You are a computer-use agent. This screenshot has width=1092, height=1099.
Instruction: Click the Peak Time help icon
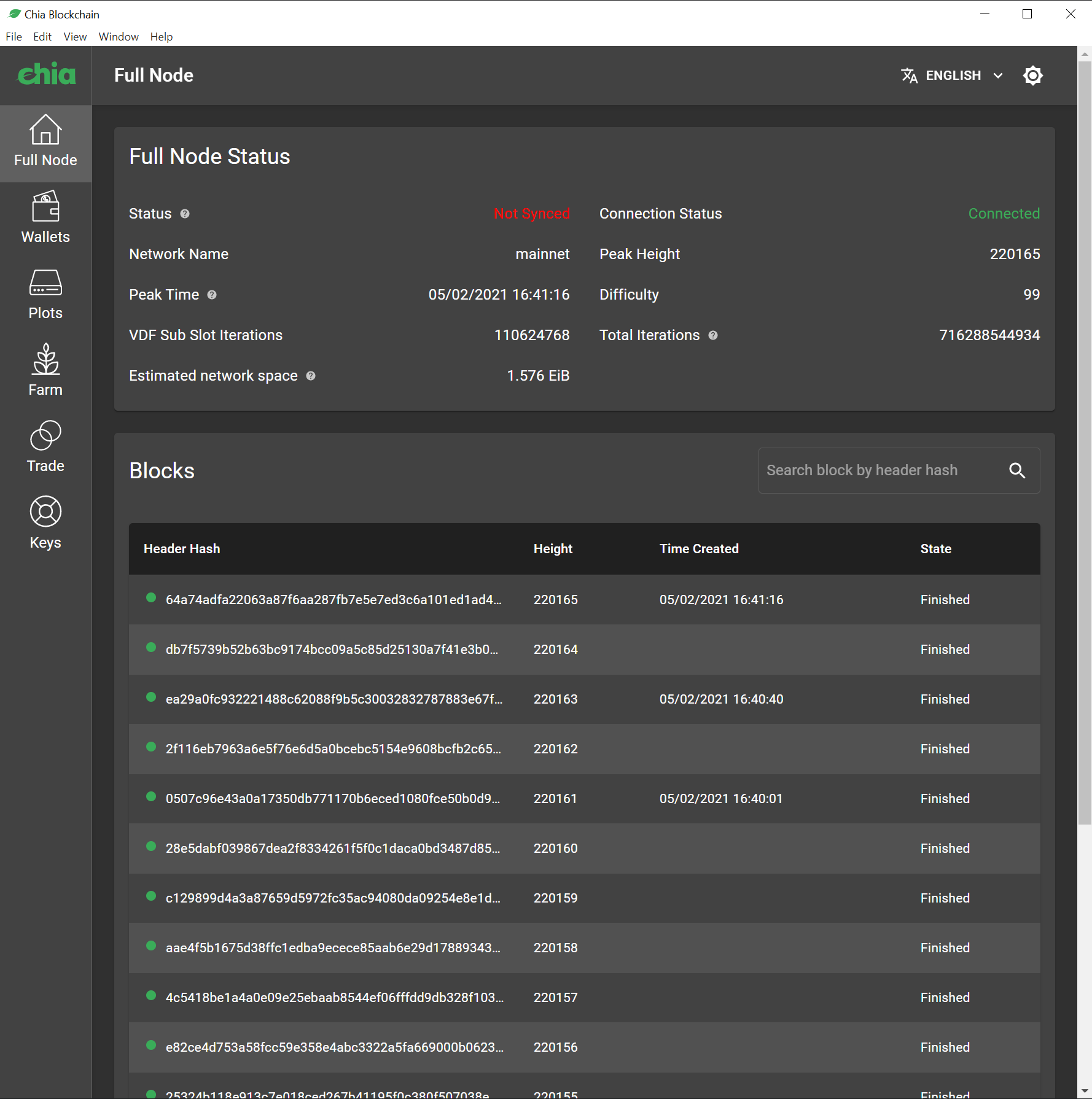(212, 295)
